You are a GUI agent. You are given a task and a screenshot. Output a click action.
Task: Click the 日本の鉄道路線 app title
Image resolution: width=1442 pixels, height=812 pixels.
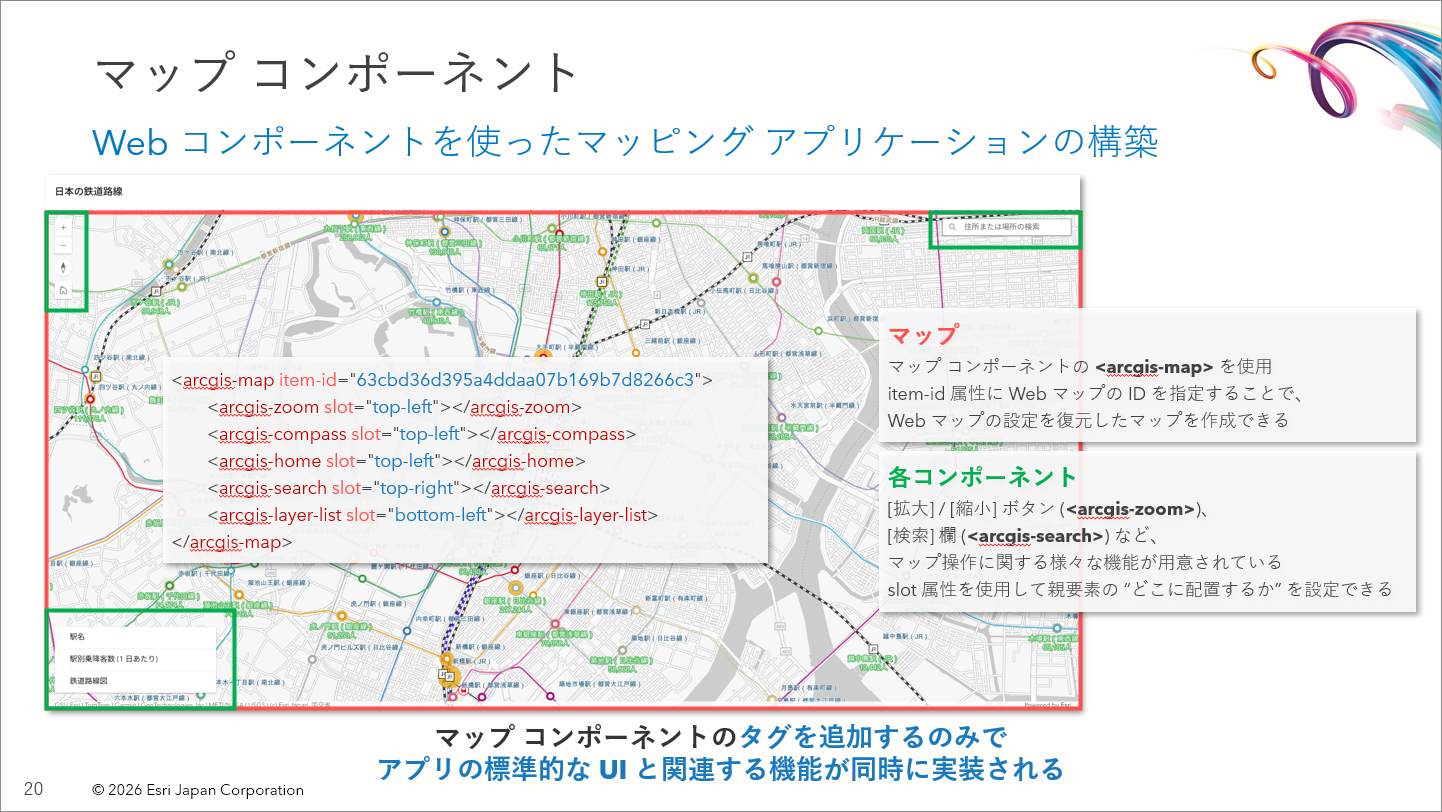click(x=89, y=191)
